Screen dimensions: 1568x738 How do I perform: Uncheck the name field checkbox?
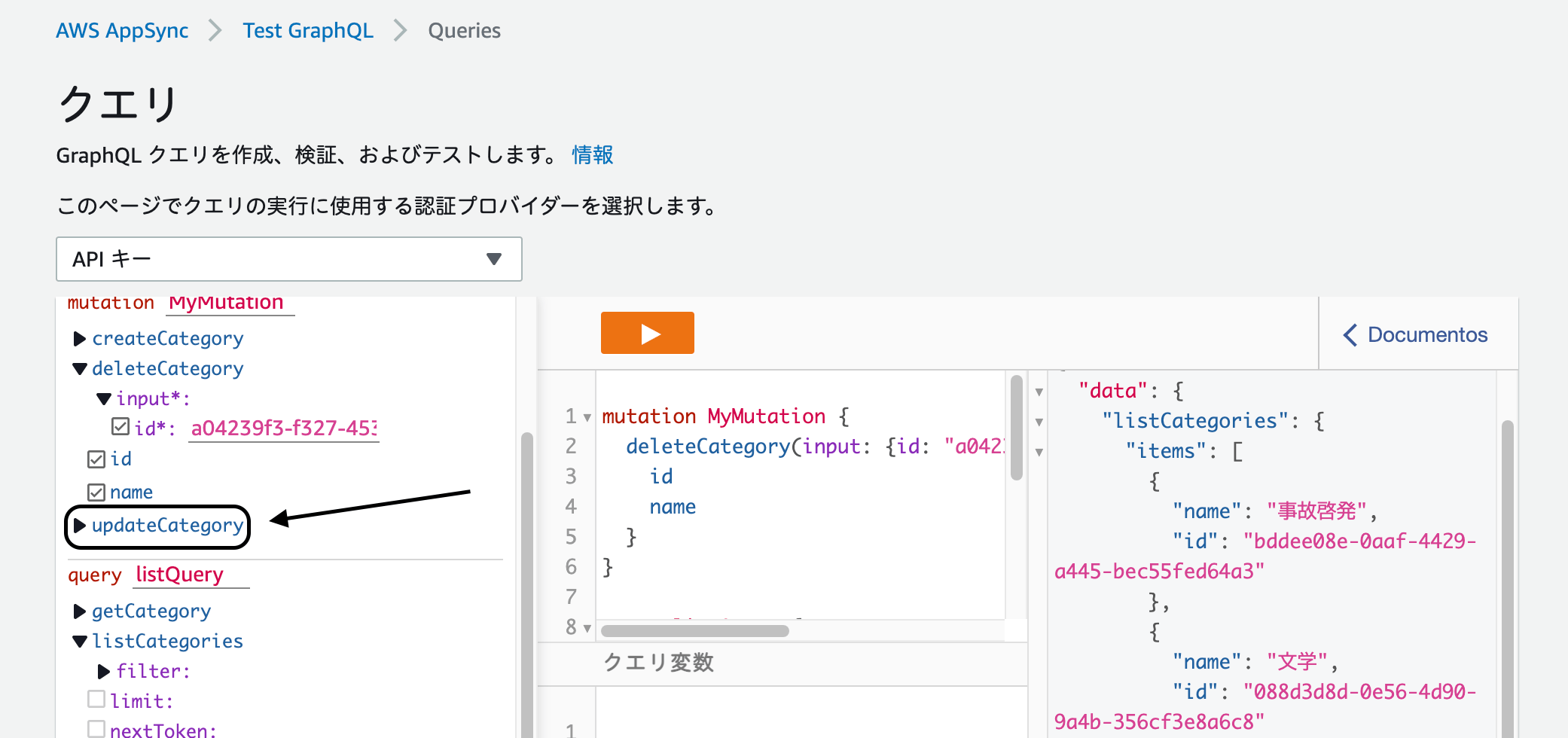pos(96,493)
